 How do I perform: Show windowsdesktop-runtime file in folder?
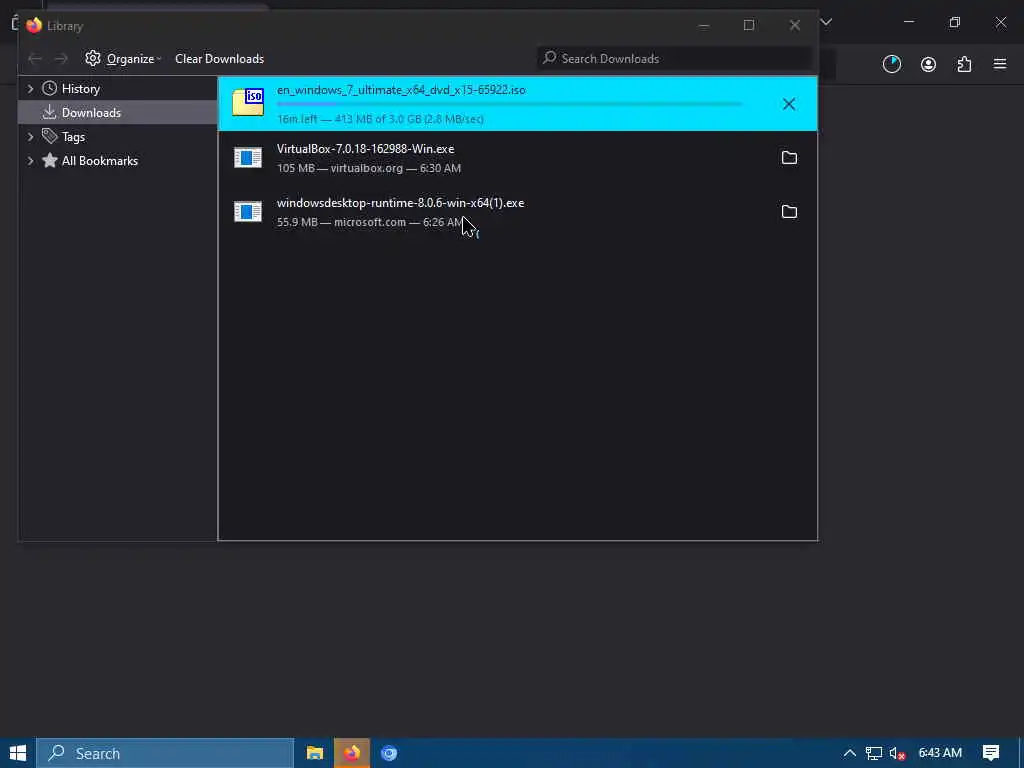[789, 212]
